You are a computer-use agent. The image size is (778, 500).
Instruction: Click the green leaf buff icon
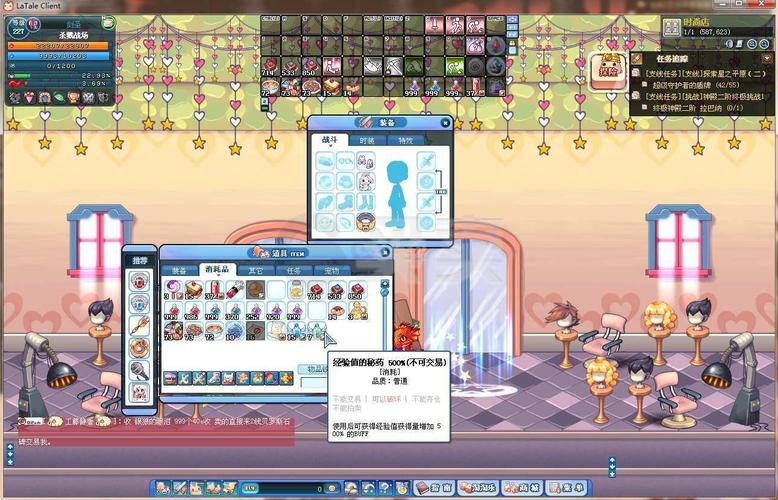(59, 97)
